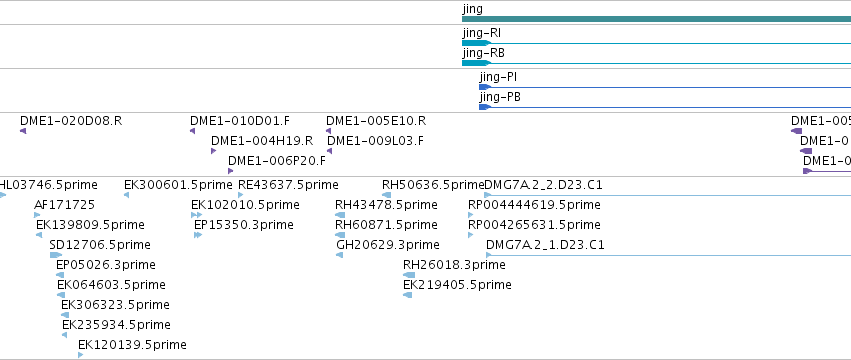Click the DME1-006P20.F arrow marker
851x360 pixels.
click(x=231, y=171)
